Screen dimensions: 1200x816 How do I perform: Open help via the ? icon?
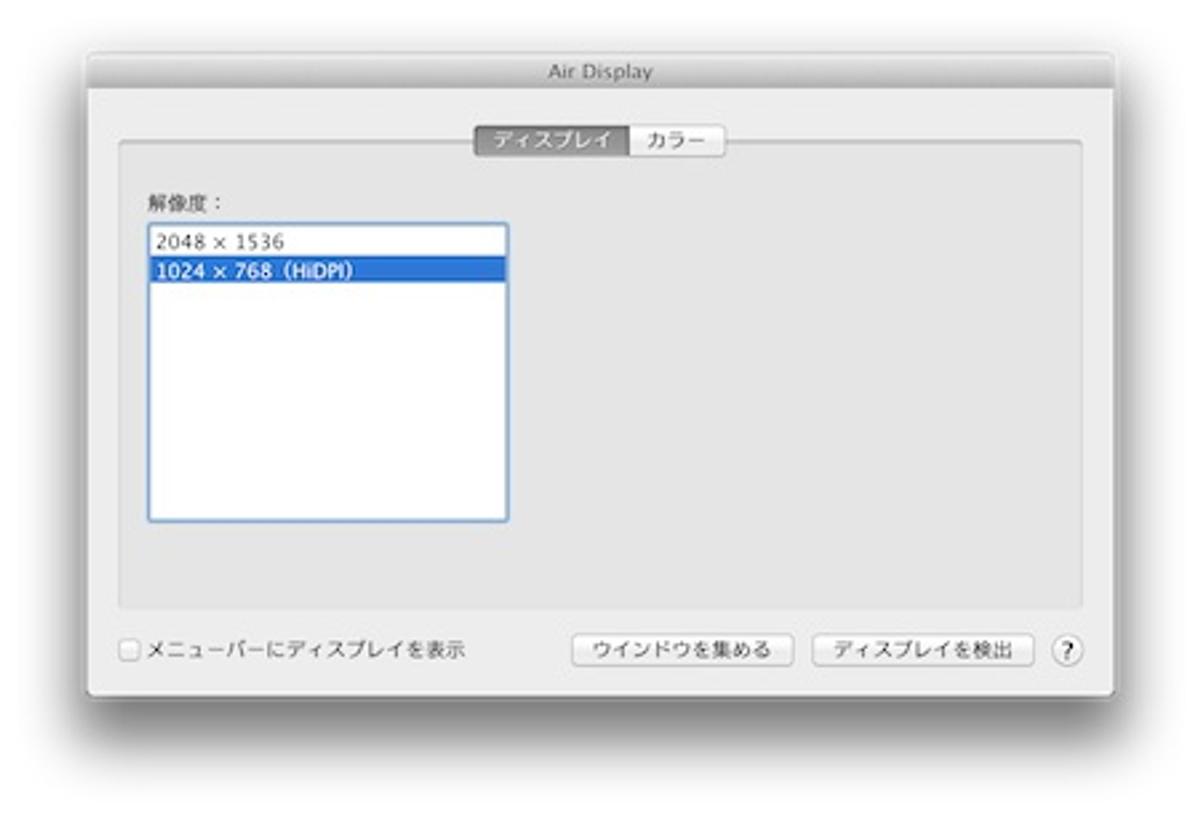pyautogui.click(x=1067, y=651)
